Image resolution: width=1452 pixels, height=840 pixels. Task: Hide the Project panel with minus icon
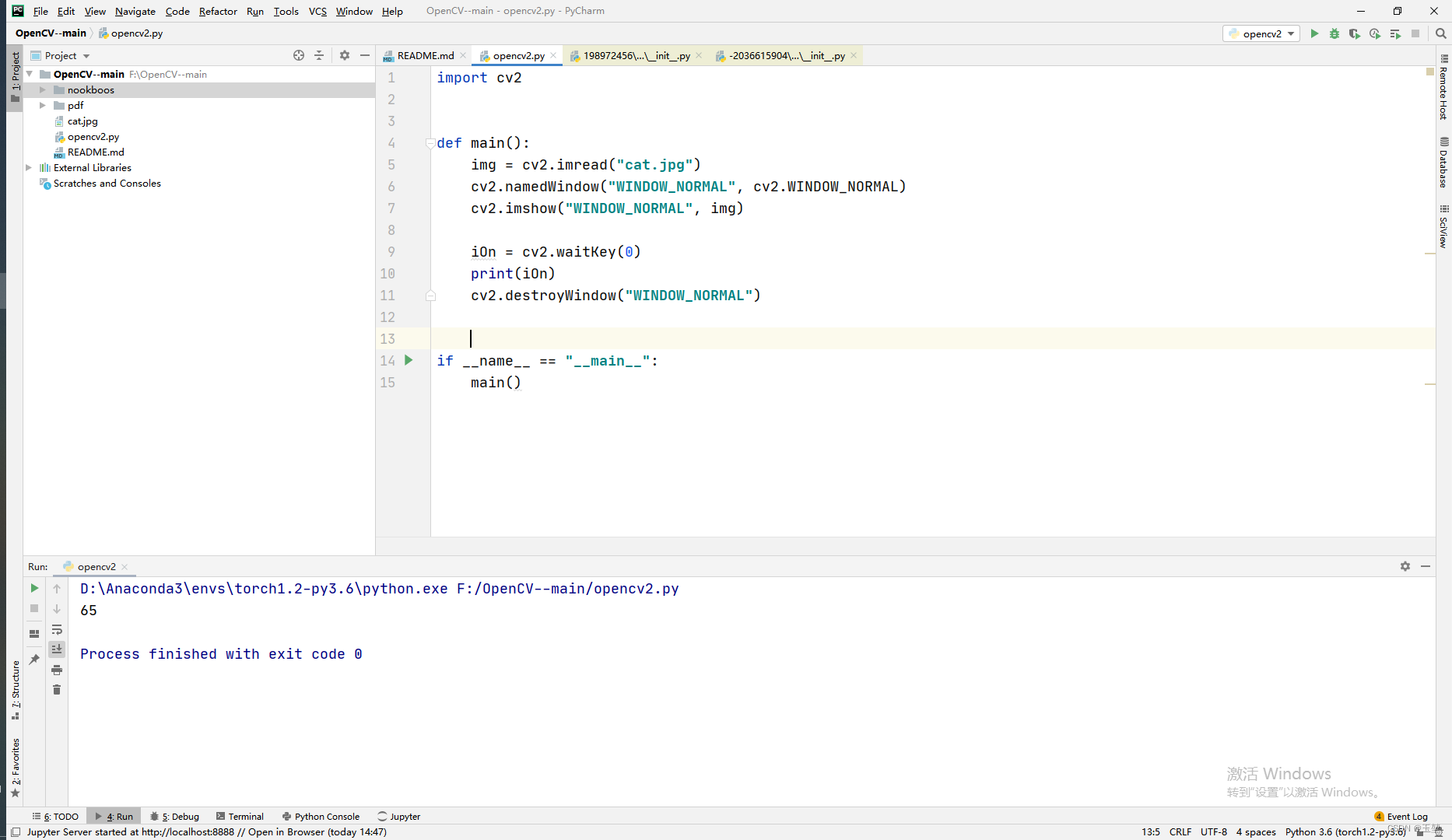(365, 55)
